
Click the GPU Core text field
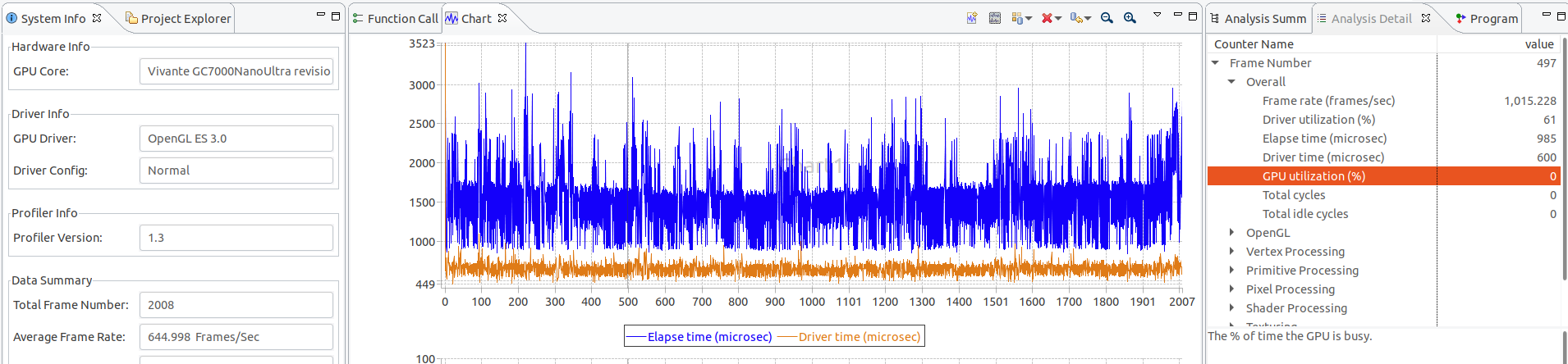236,71
